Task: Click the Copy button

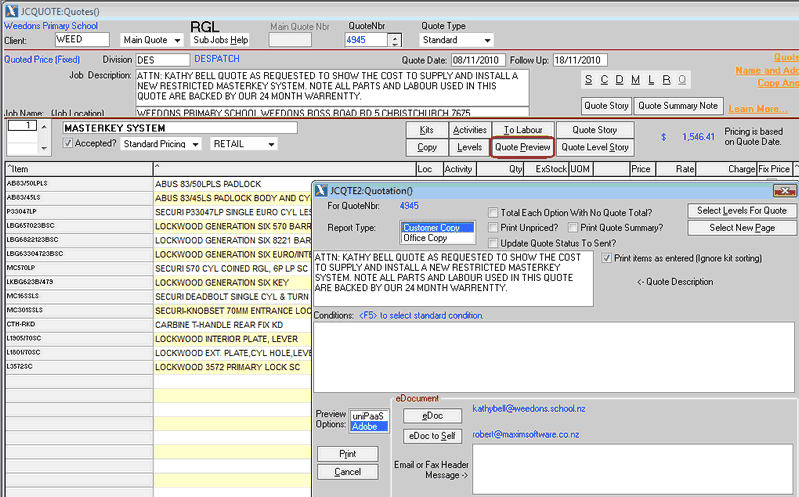Action: coord(427,147)
